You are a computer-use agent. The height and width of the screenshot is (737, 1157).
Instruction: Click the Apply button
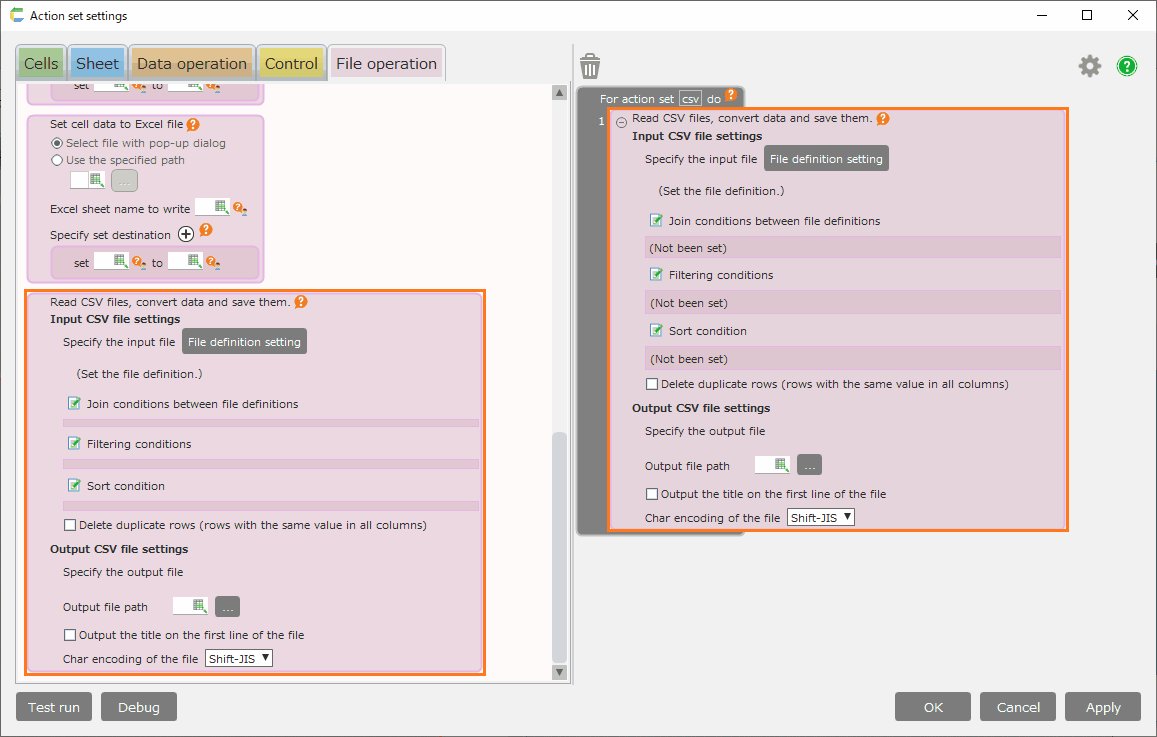coord(1102,707)
